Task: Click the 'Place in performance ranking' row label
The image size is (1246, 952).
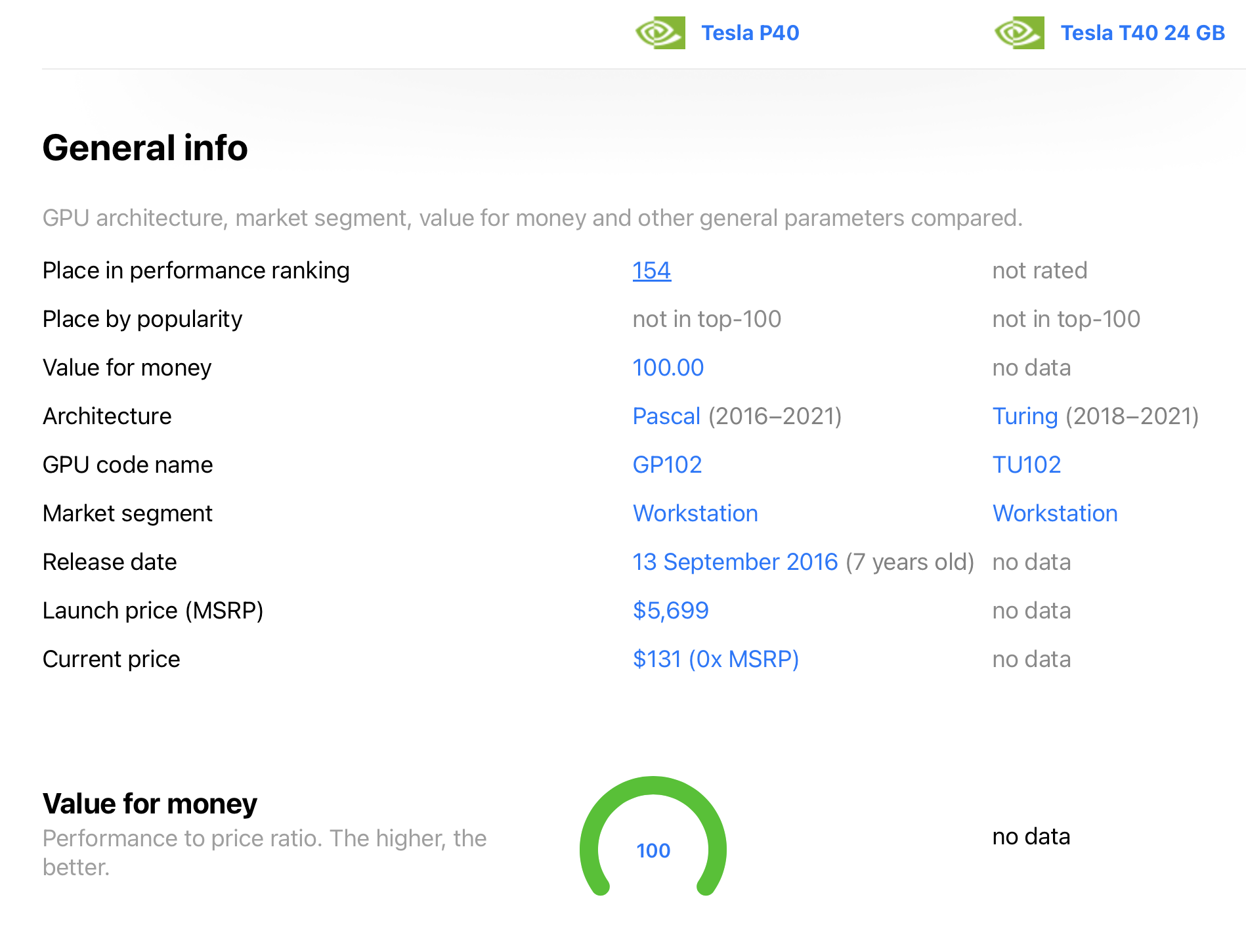Action: click(196, 270)
